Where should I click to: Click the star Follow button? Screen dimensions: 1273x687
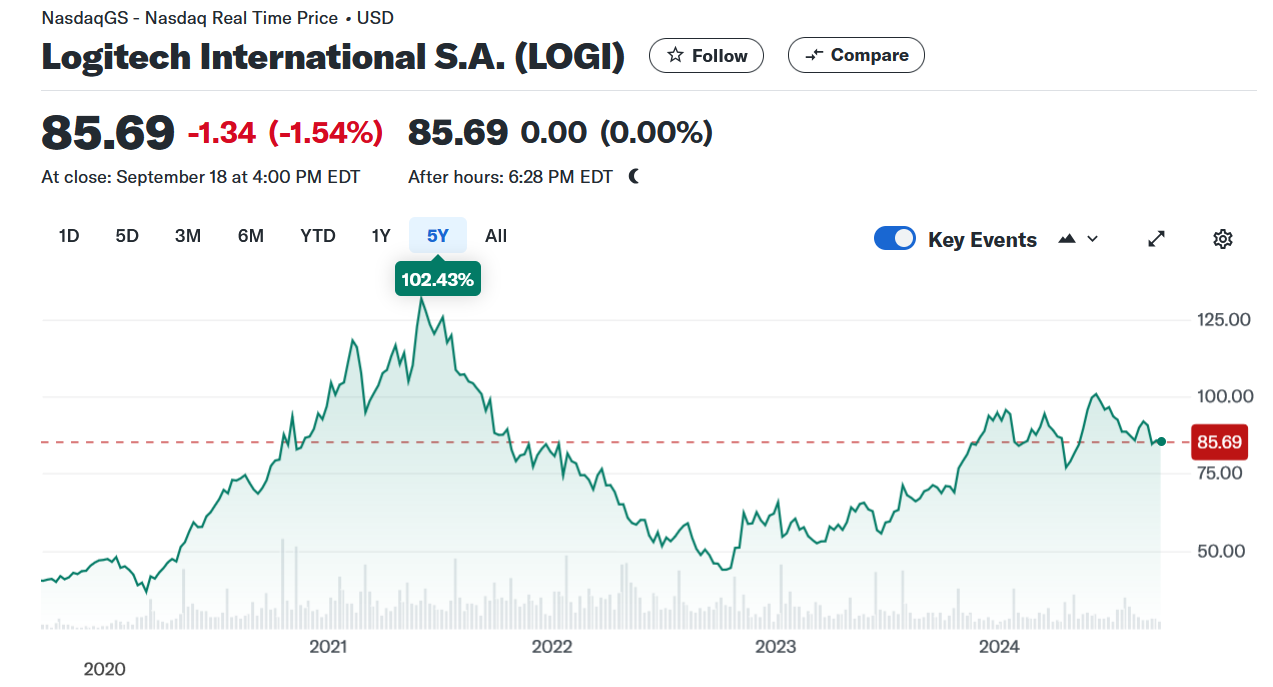[x=706, y=56]
